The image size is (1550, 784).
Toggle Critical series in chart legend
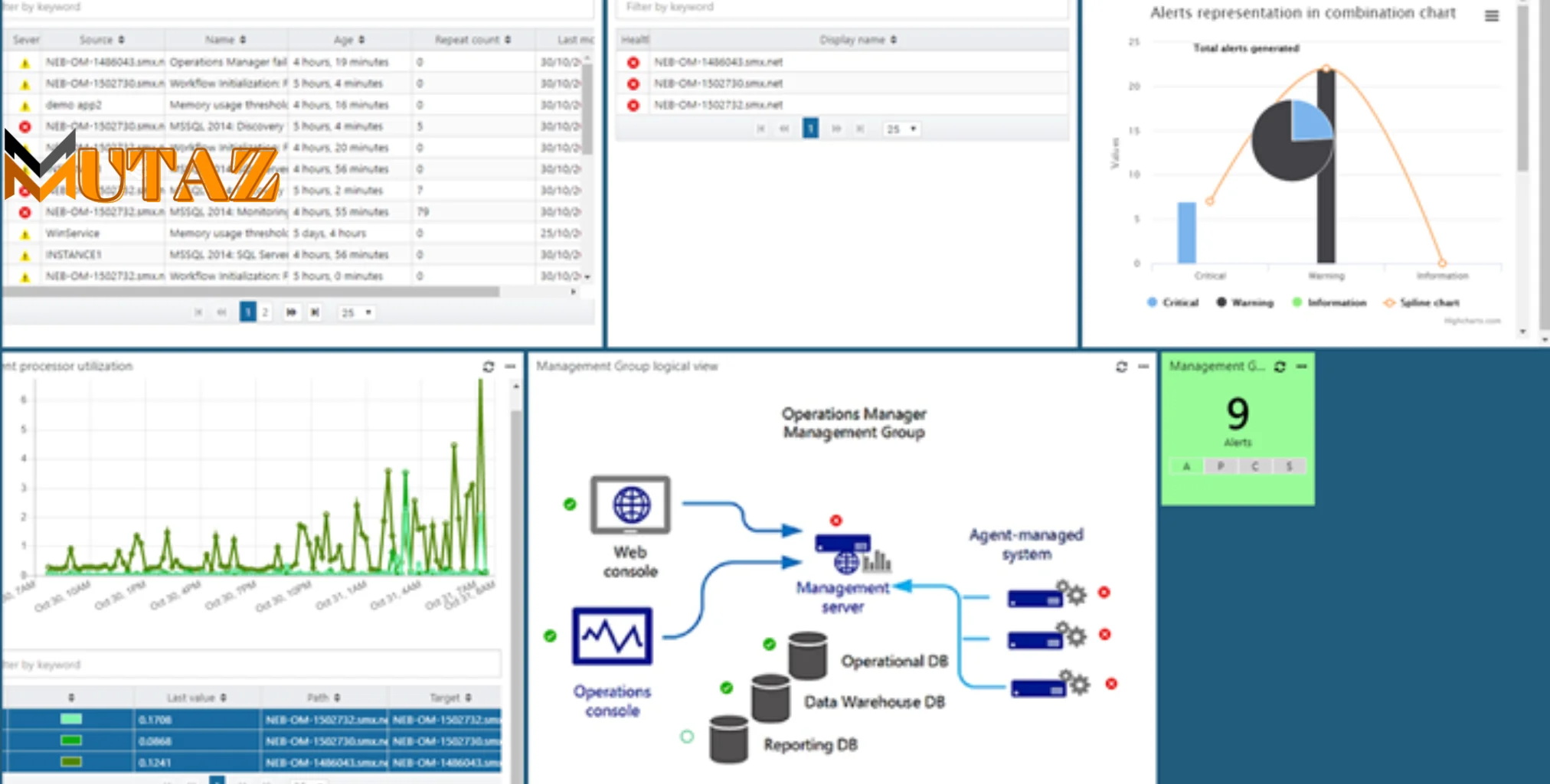pyautogui.click(x=1172, y=302)
